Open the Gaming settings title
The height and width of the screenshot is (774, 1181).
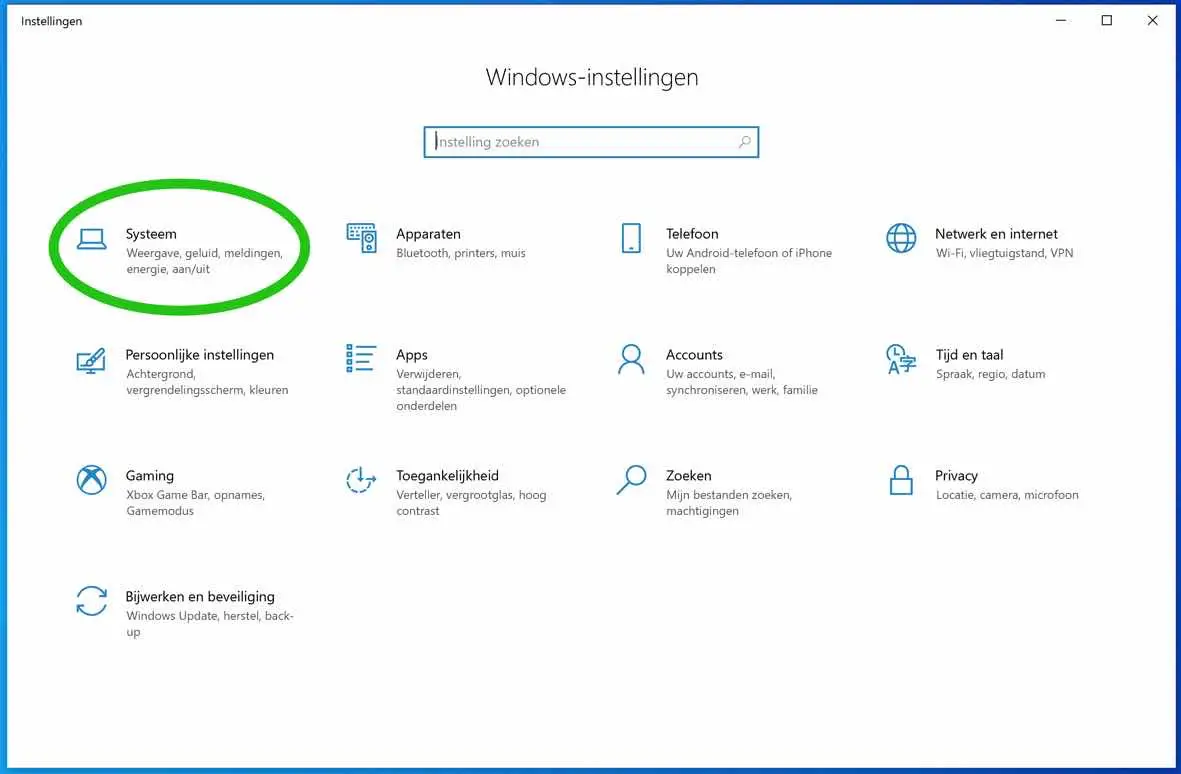149,476
